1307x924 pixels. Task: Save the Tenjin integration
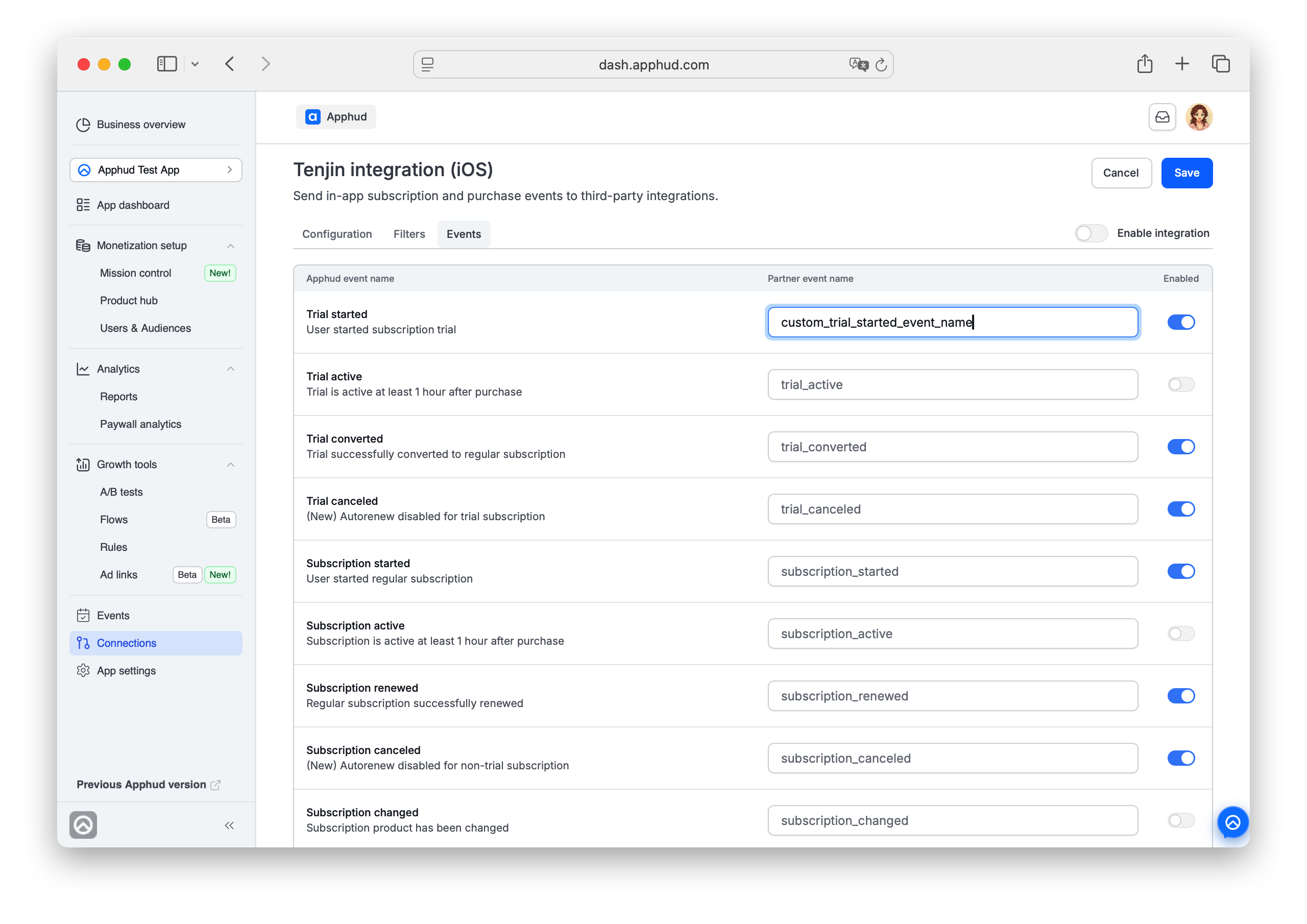point(1187,173)
